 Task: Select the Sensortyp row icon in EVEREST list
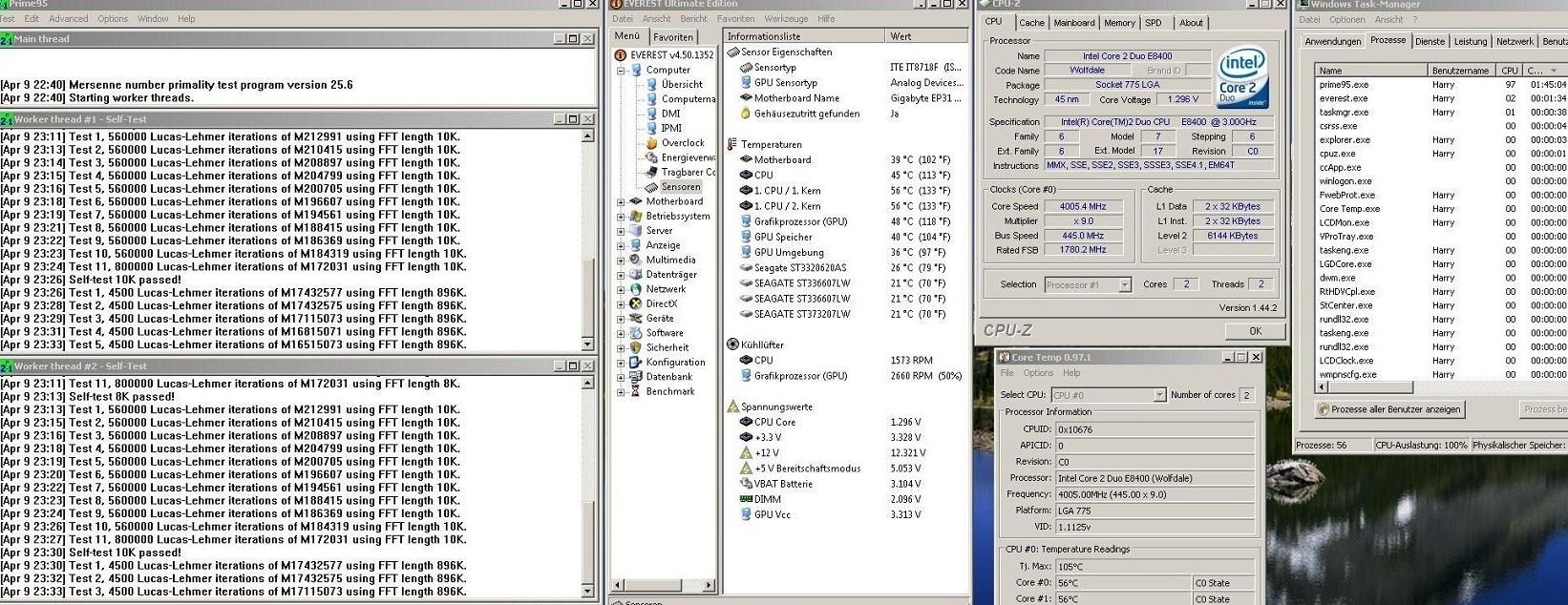pyautogui.click(x=746, y=68)
